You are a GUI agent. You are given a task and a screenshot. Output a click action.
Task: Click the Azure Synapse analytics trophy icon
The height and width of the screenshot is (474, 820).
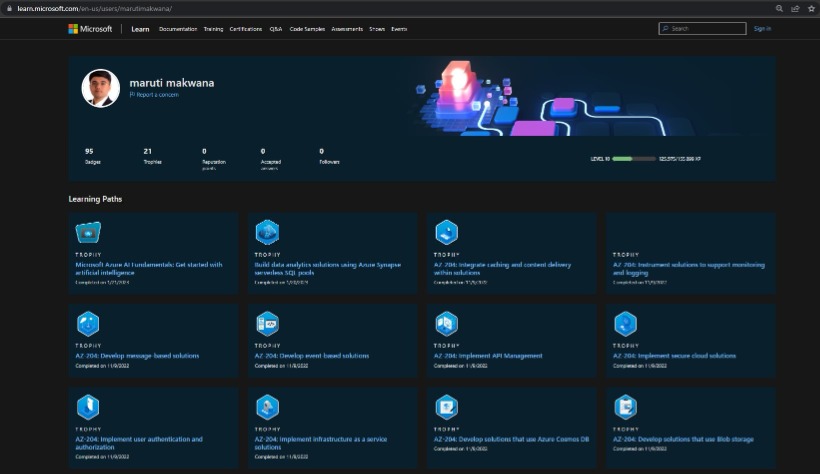point(267,233)
